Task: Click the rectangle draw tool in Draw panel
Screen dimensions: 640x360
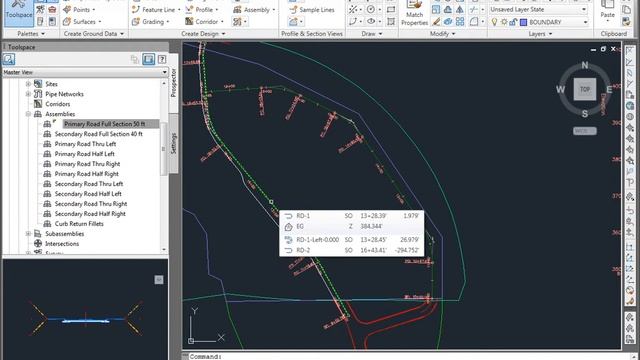Action: point(391,9)
